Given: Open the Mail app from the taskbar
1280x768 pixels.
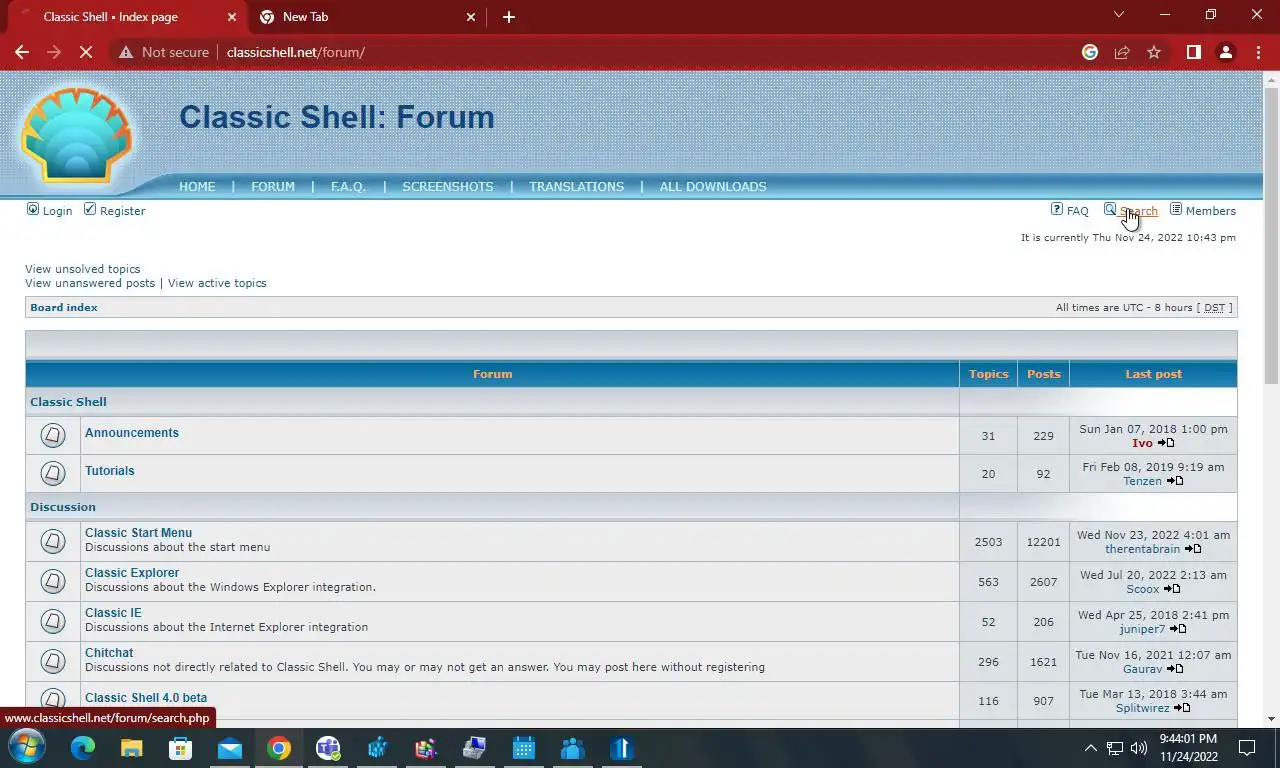Looking at the screenshot, I should [230, 748].
